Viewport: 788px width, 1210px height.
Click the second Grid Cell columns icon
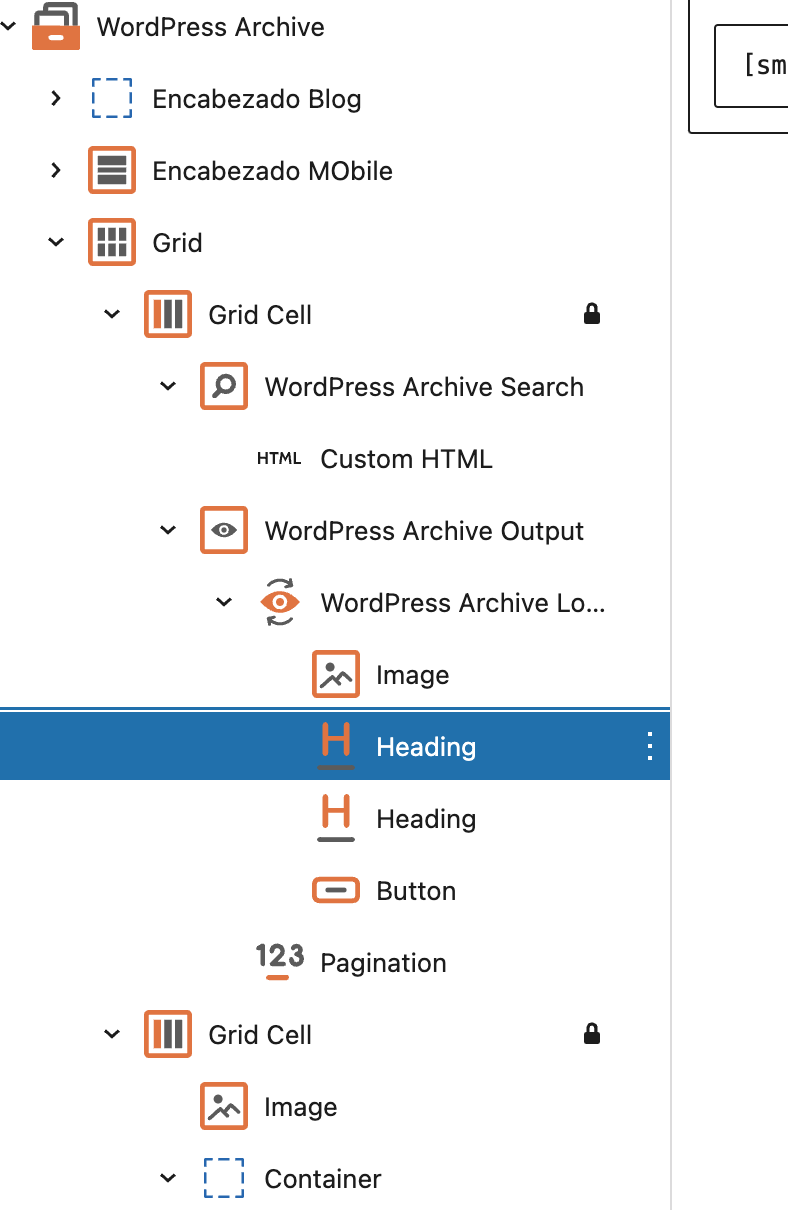(x=168, y=1035)
